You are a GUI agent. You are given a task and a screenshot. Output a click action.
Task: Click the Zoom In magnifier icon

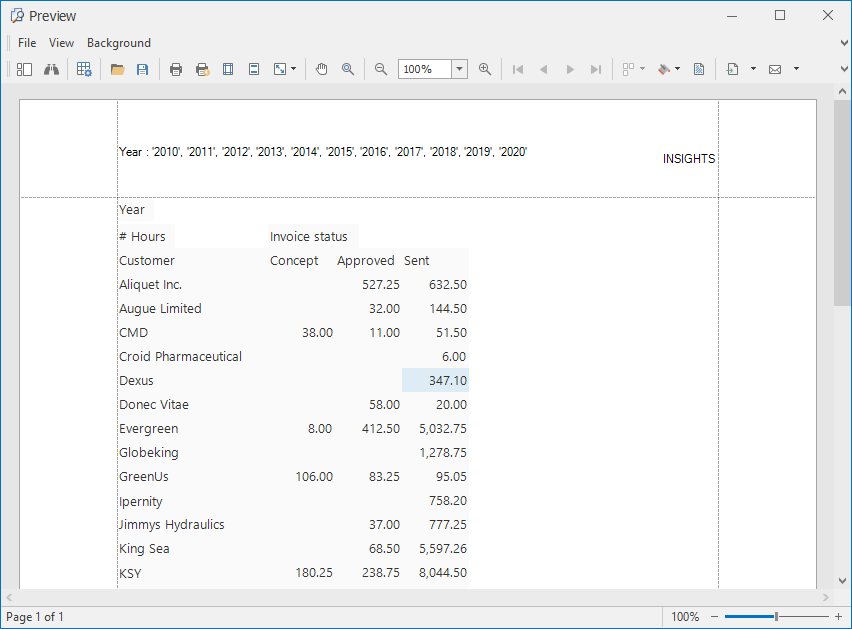[485, 69]
